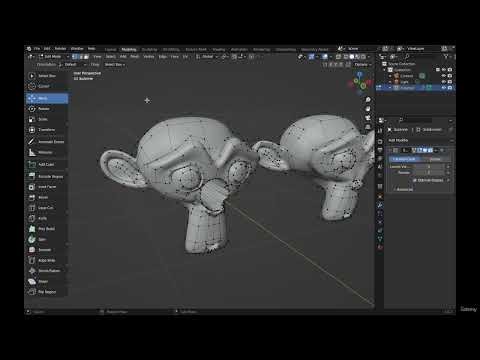Click the pan view hand icon
Image resolution: width=480 pixels, height=360 pixels.
368,109
